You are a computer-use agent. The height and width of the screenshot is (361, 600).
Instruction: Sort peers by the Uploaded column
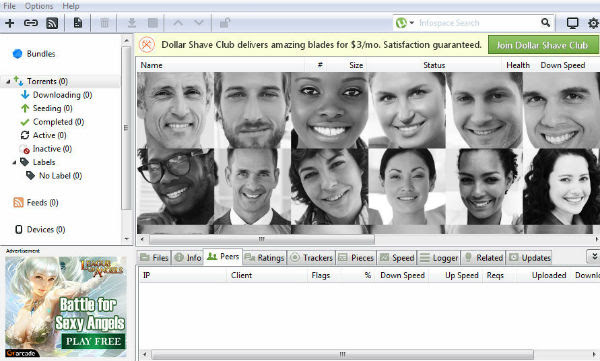(x=549, y=275)
